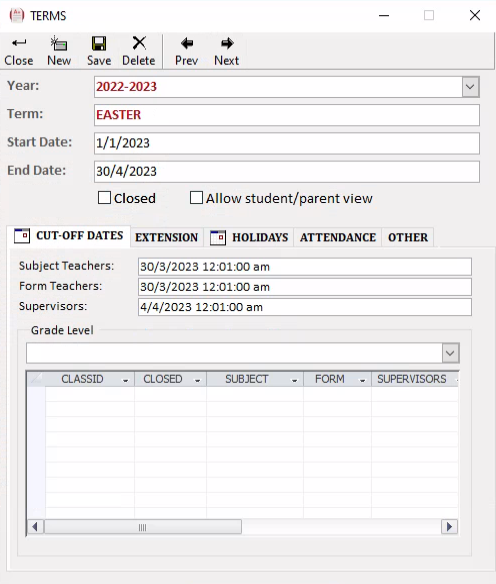Viewport: 496px width, 584px height.
Task: Tick the Closed checkbox
Action: coord(104,198)
